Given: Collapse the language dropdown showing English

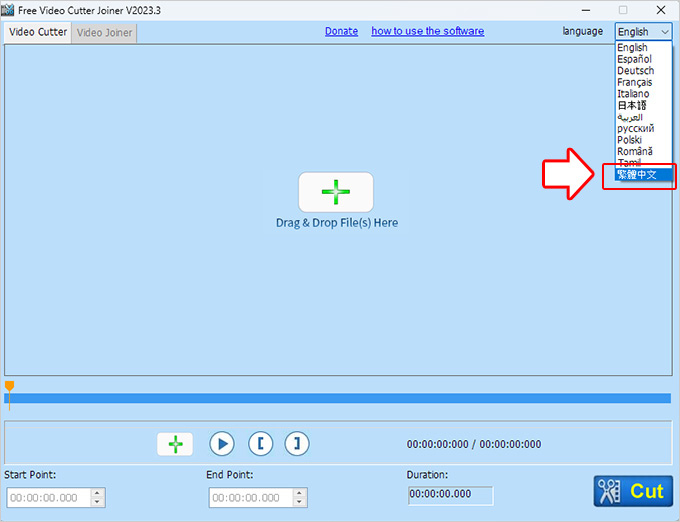Looking at the screenshot, I should 643,32.
